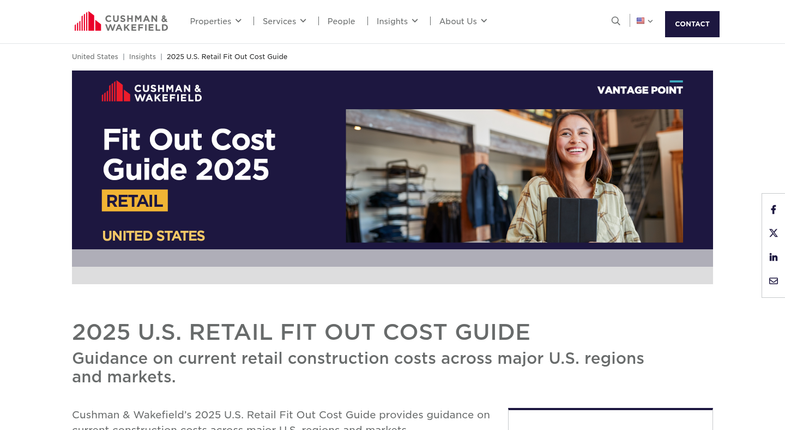Click the Fit Out Cost Guide banner image
Screen dimensions: 785x430
(x=392, y=177)
